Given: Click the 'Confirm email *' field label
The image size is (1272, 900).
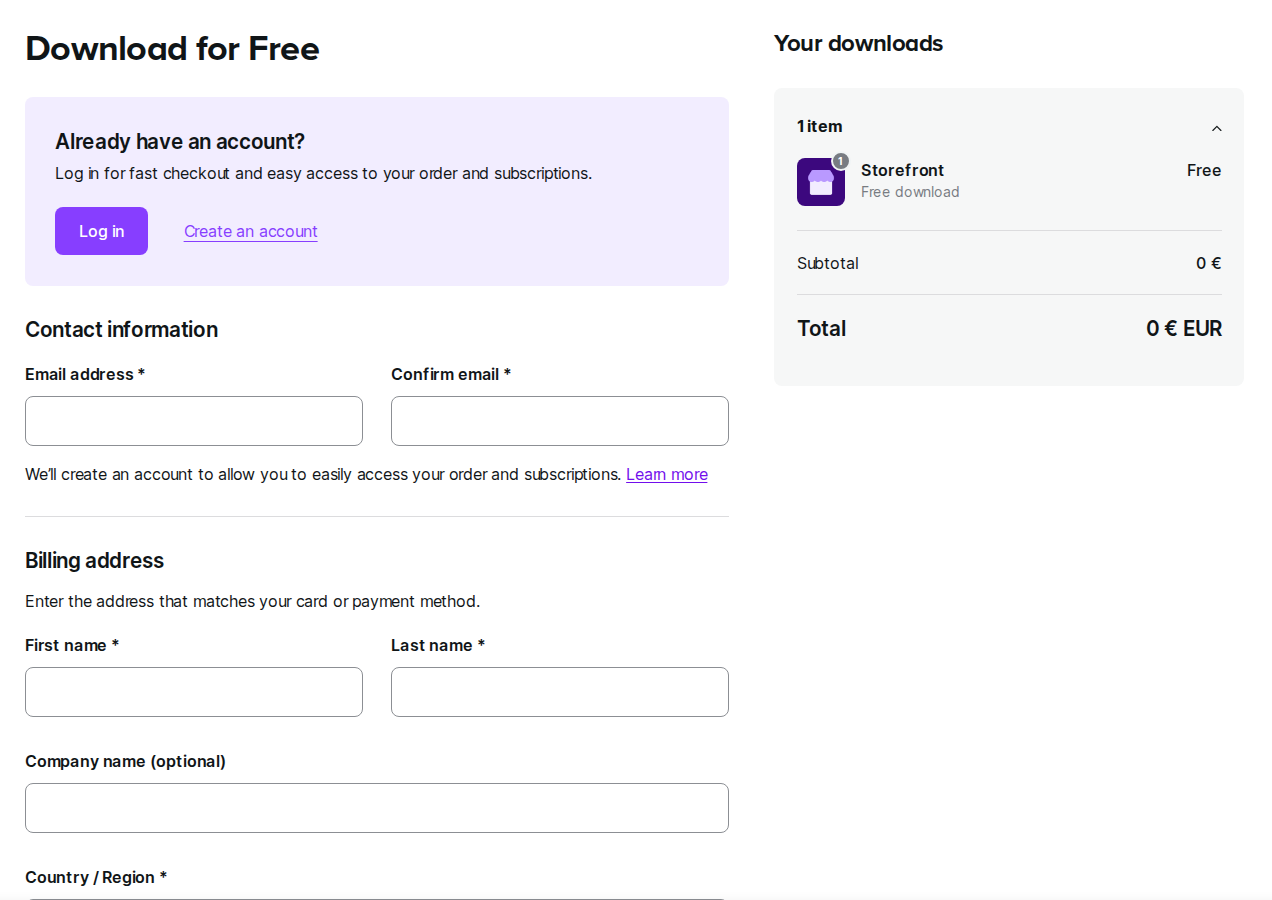Looking at the screenshot, I should (x=451, y=374).
